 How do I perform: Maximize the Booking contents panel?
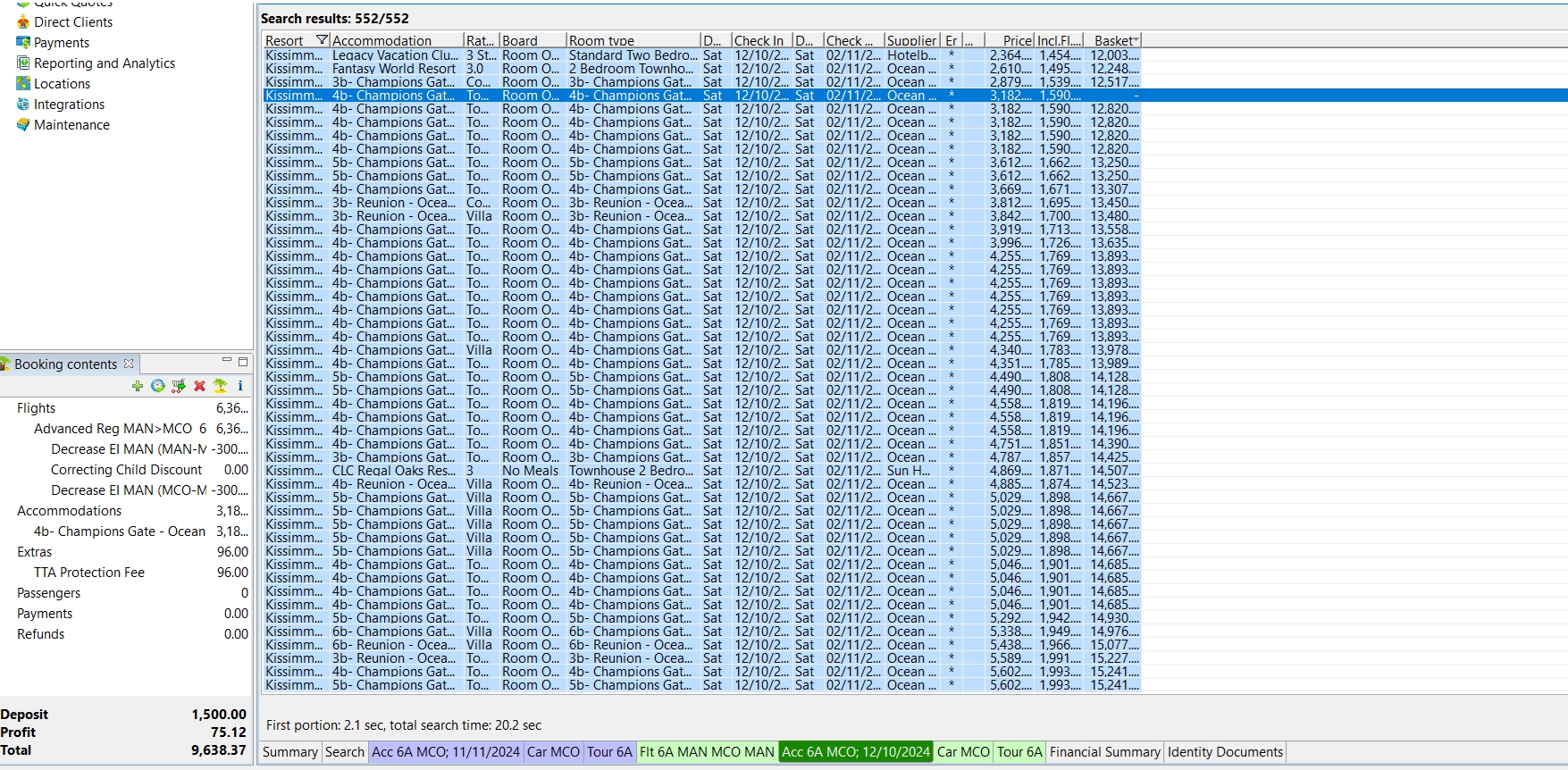242,362
